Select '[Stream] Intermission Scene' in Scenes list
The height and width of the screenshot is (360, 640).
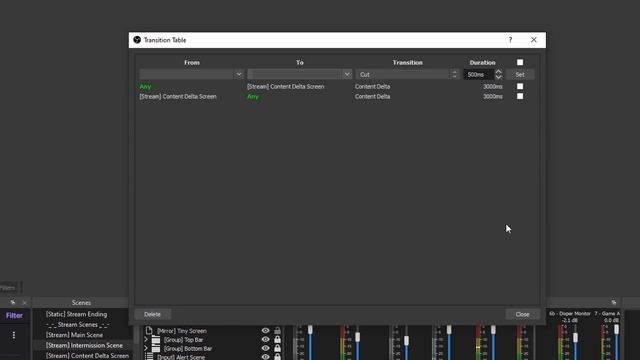84,345
